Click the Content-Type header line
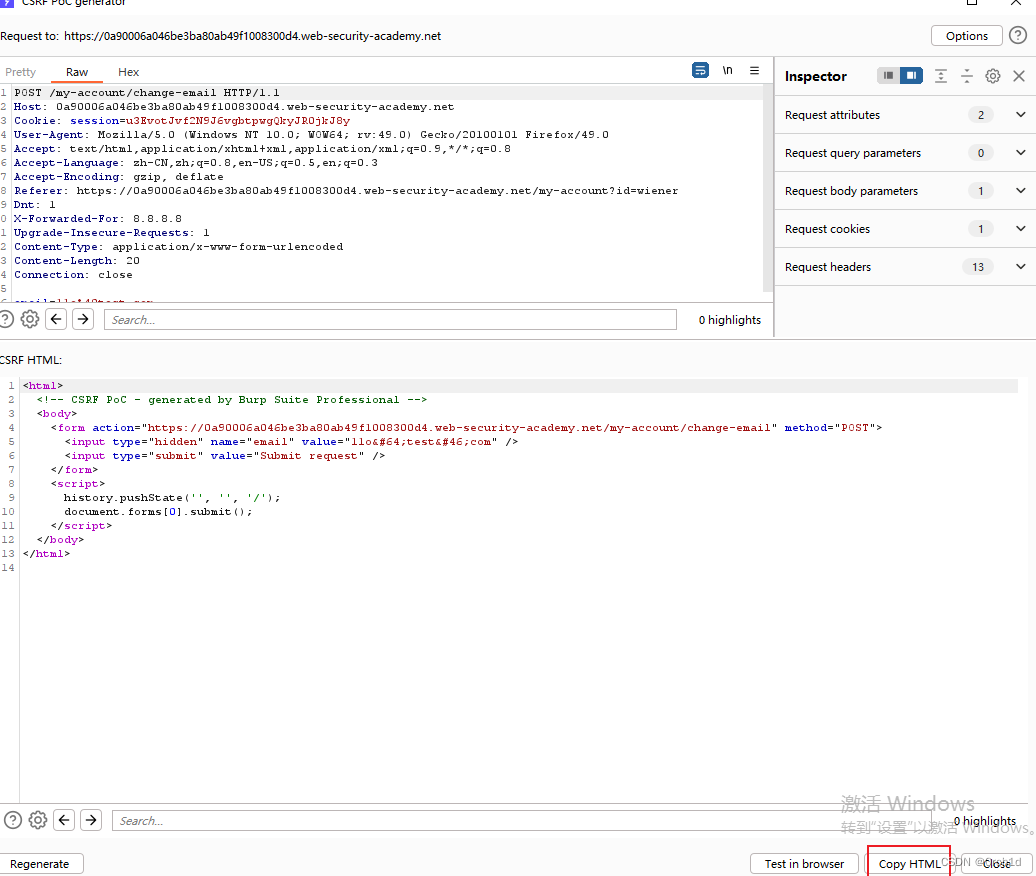The height and width of the screenshot is (876, 1036). [x=178, y=246]
